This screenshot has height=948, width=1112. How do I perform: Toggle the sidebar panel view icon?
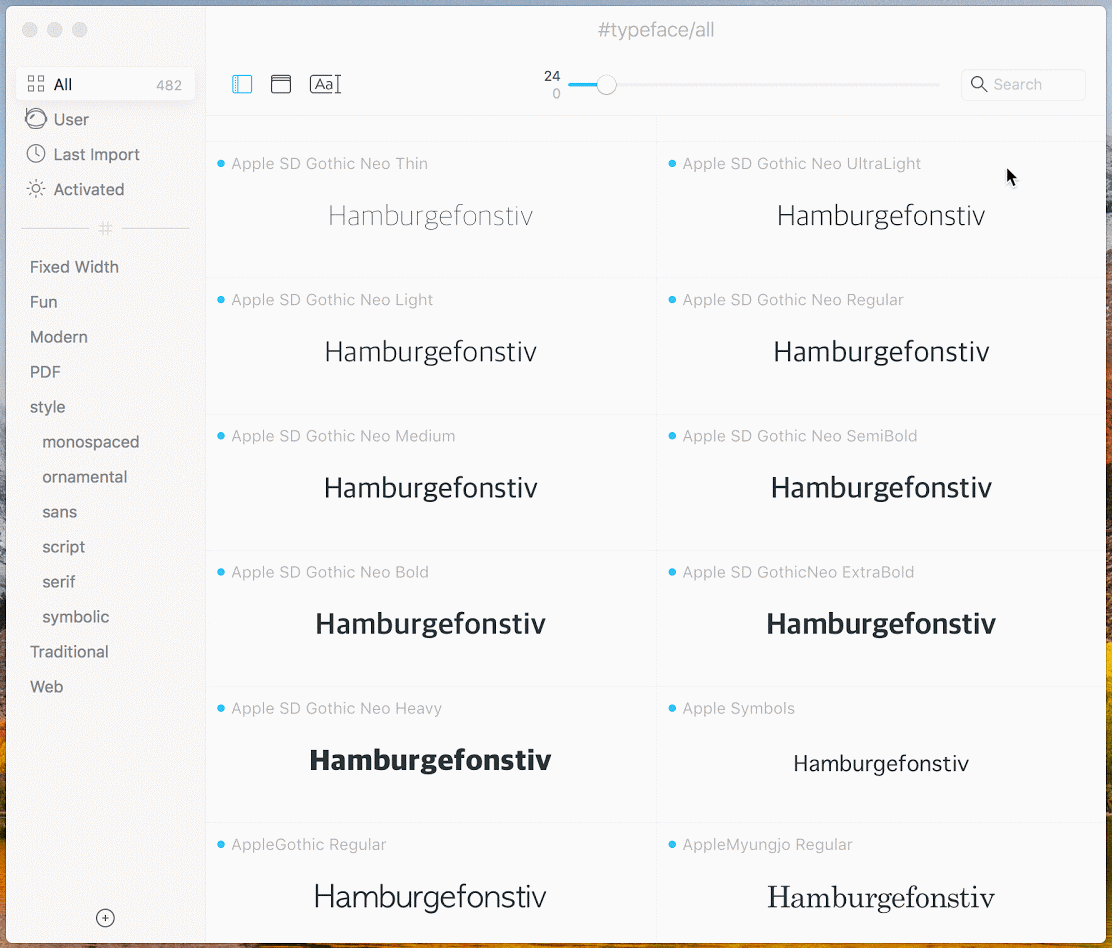242,84
